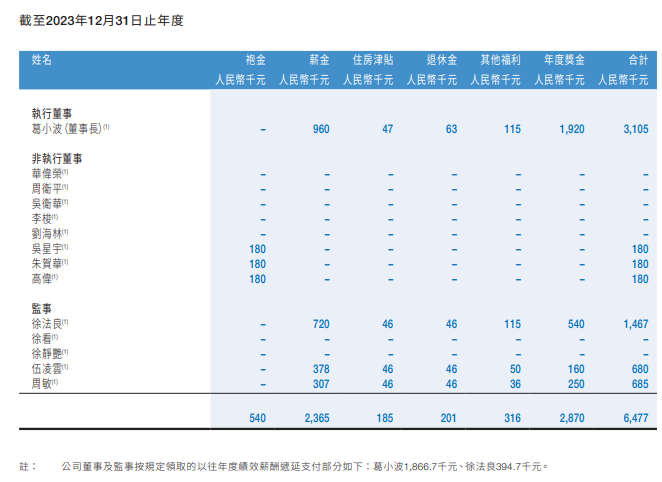662x482 pixels.
Task: Select the 姓名 column header
Action: [x=41, y=60]
